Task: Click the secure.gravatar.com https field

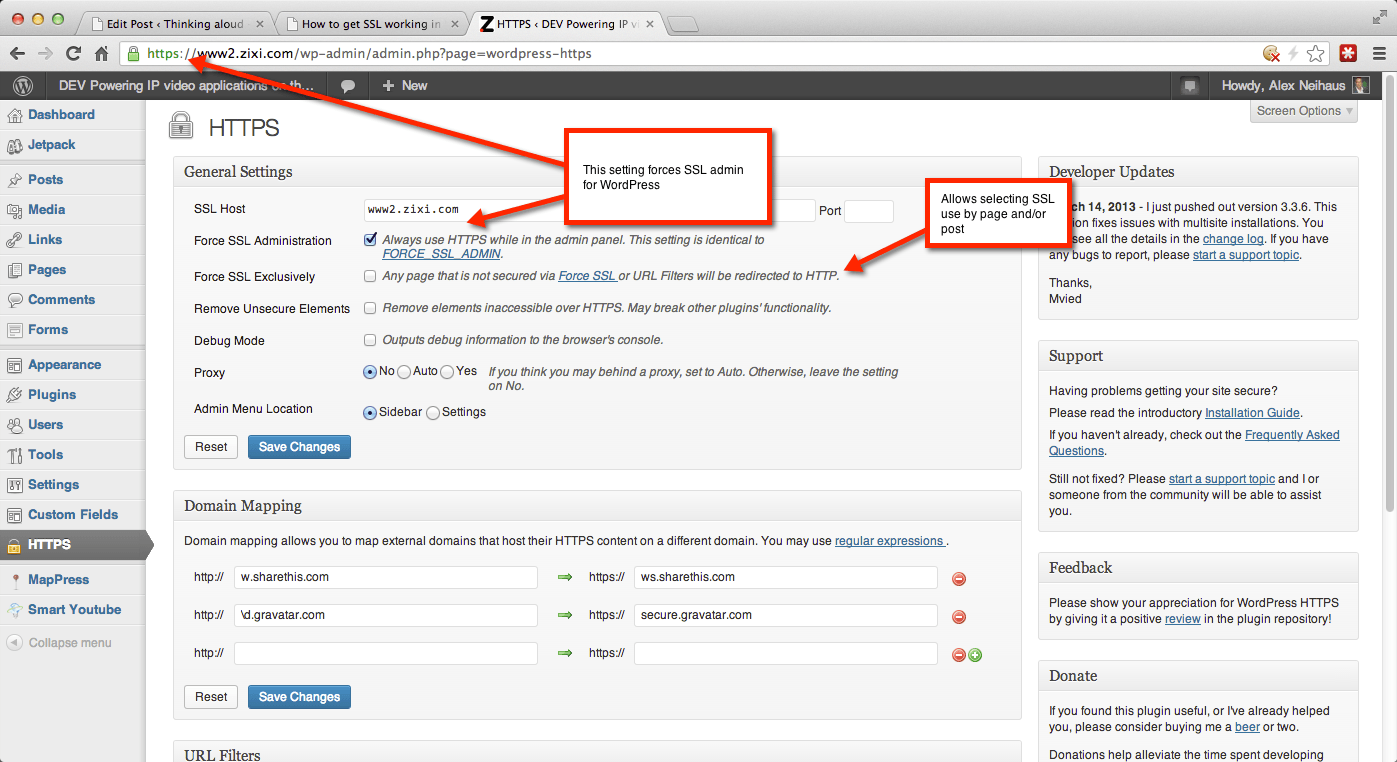Action: (x=786, y=615)
